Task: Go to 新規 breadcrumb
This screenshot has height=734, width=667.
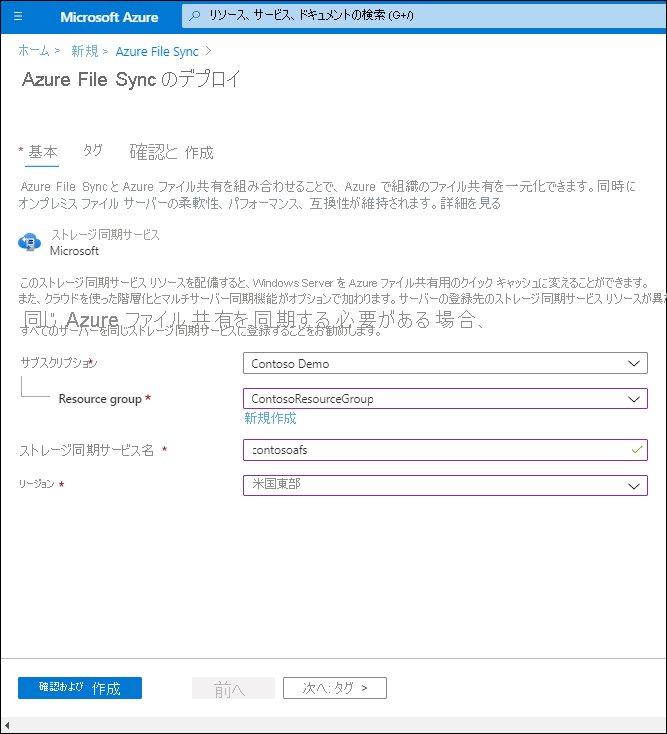Action: click(x=85, y=51)
